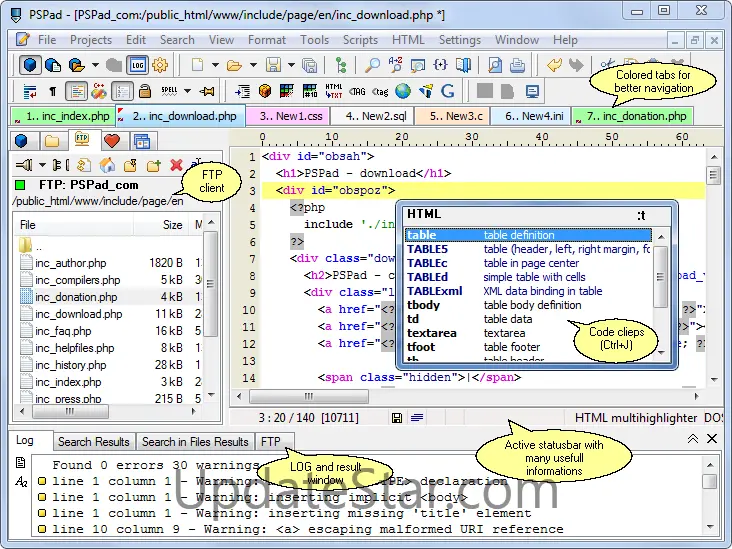Switch to 7.. inc_donation.php file tab
The width and height of the screenshot is (732, 549).
(x=632, y=116)
